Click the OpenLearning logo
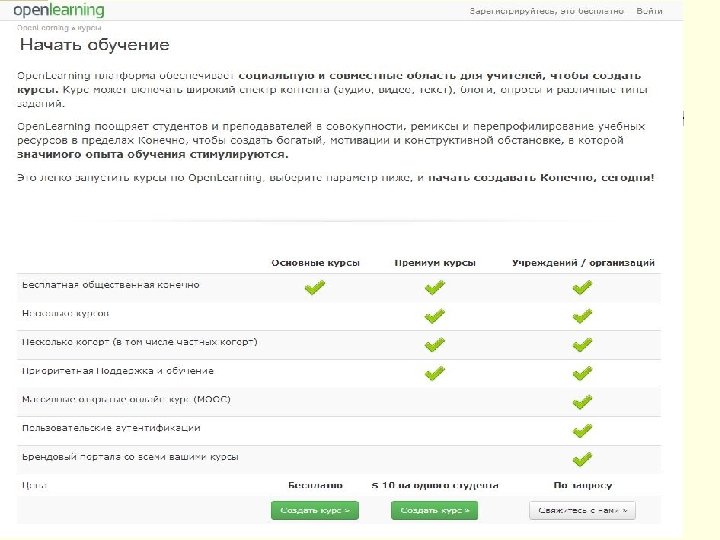Viewport: 720px width, 540px height. 60,11
